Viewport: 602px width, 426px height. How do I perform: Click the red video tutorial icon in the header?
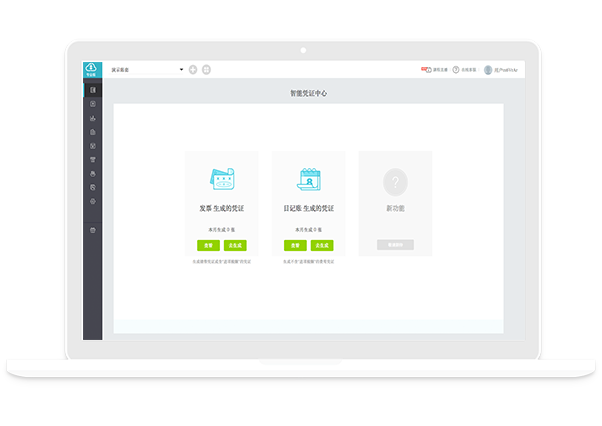point(426,70)
